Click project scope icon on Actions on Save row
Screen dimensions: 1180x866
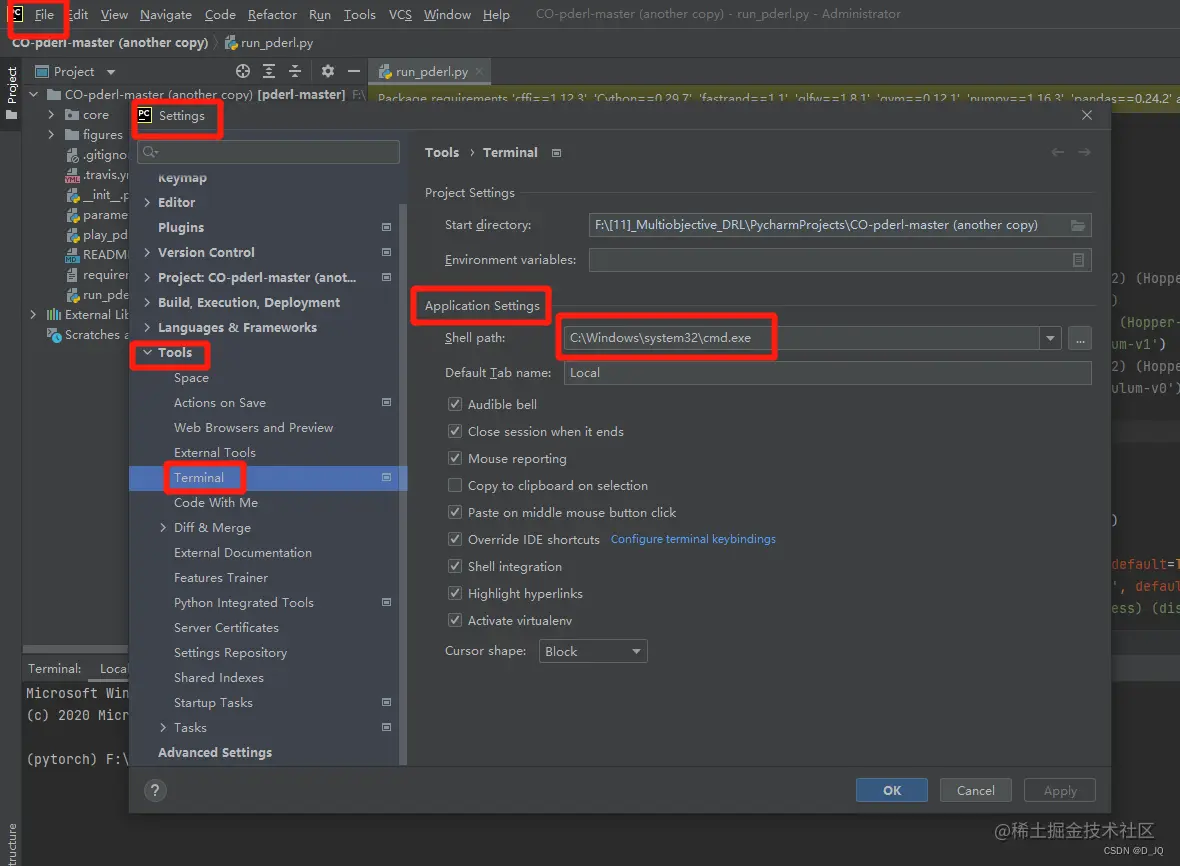coord(386,403)
